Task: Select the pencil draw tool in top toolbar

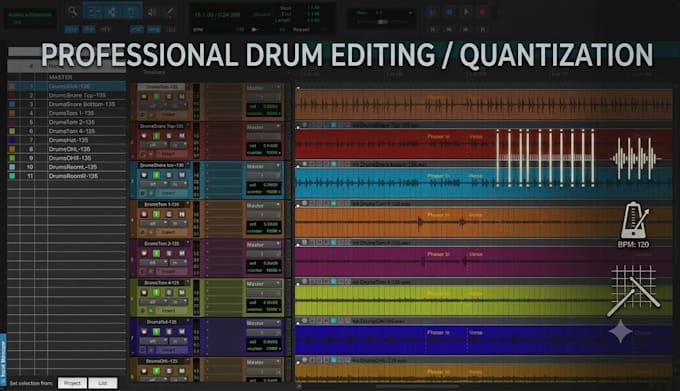Action: point(170,12)
